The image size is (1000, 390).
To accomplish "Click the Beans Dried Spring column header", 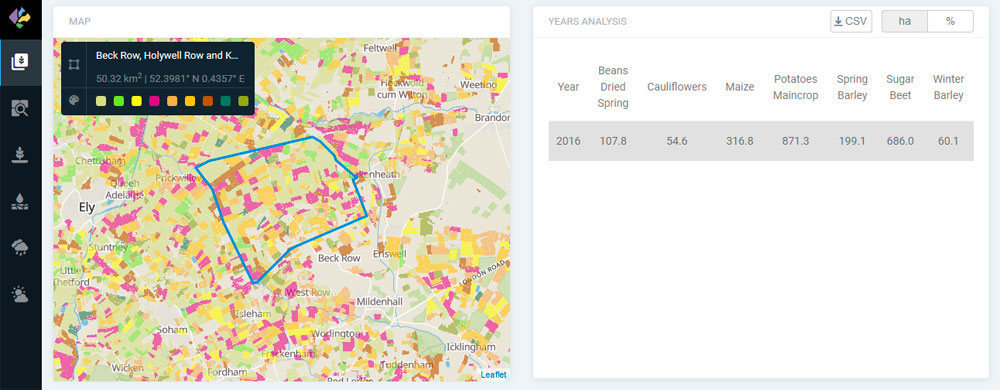I will pyautogui.click(x=613, y=87).
